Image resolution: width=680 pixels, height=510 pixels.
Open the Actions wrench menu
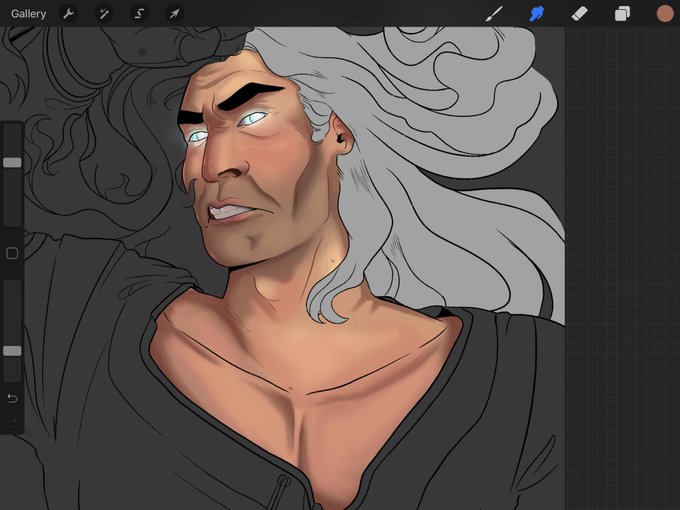click(69, 14)
